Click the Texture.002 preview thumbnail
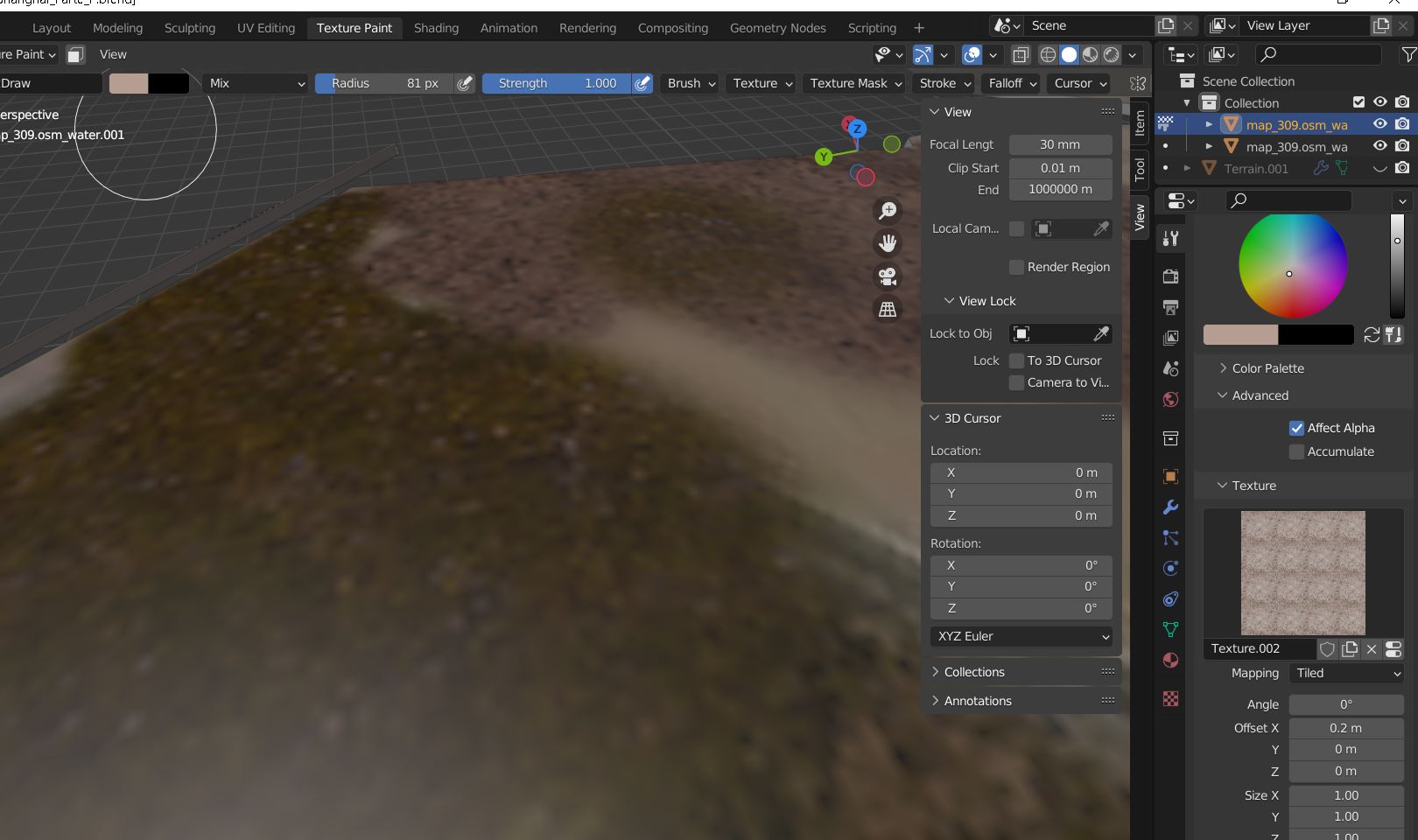 (x=1302, y=573)
